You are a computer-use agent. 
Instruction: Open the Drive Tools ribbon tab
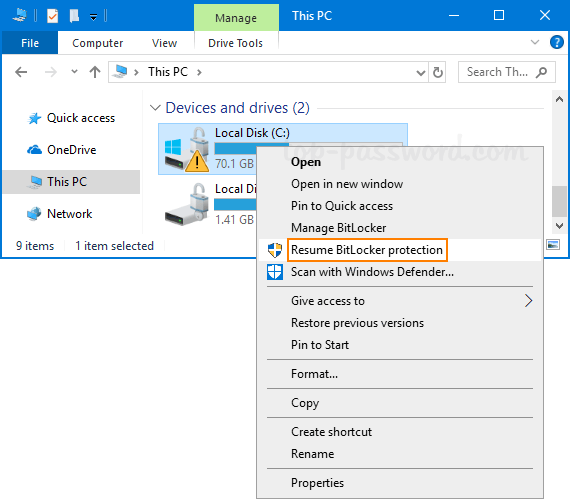coord(236,43)
